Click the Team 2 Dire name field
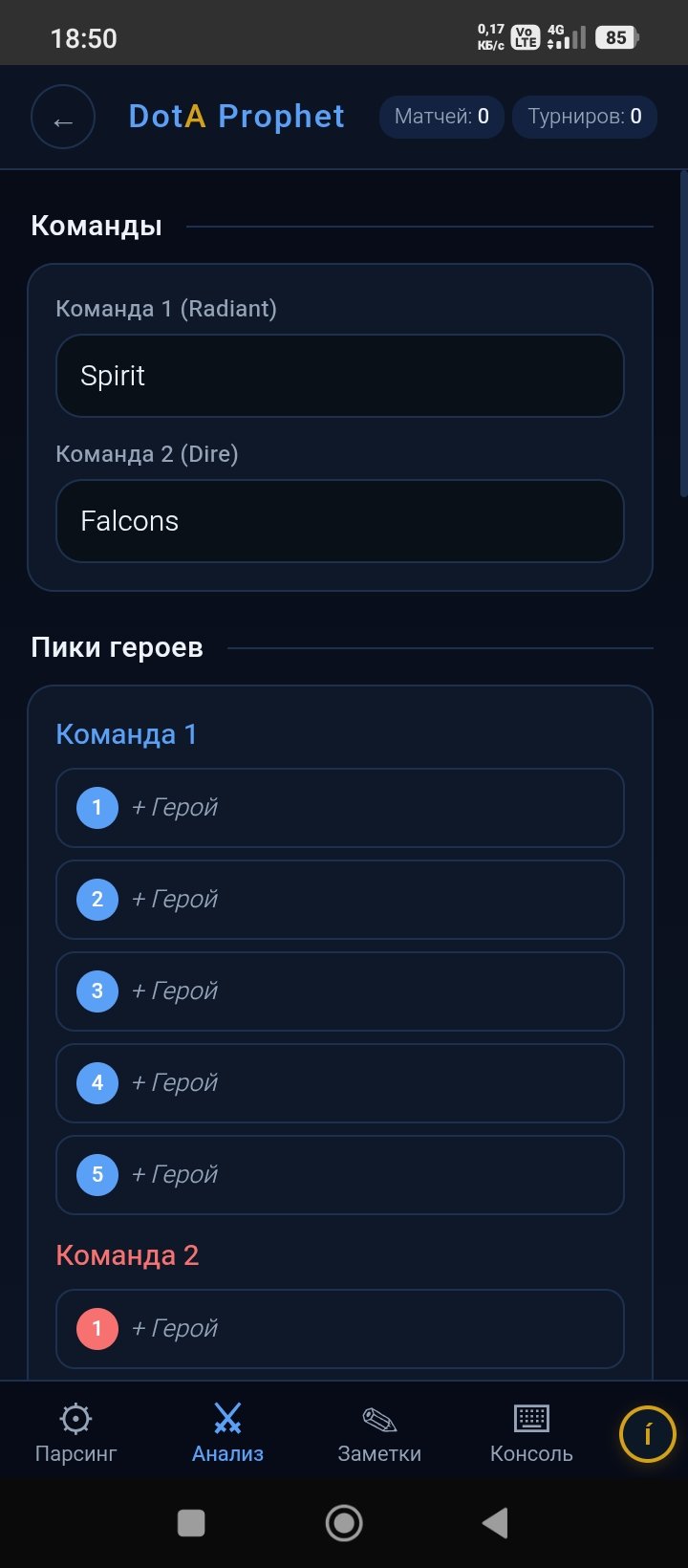 [x=340, y=521]
